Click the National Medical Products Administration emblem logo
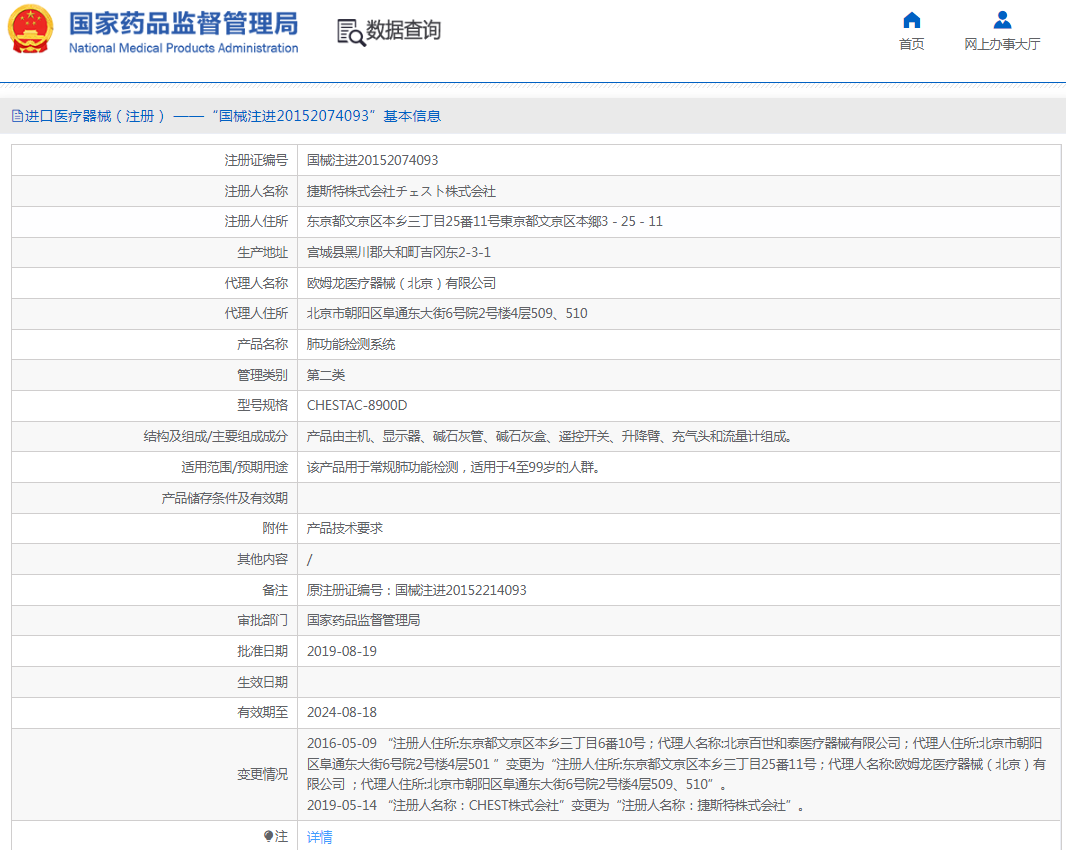1066x850 pixels. (x=30, y=30)
